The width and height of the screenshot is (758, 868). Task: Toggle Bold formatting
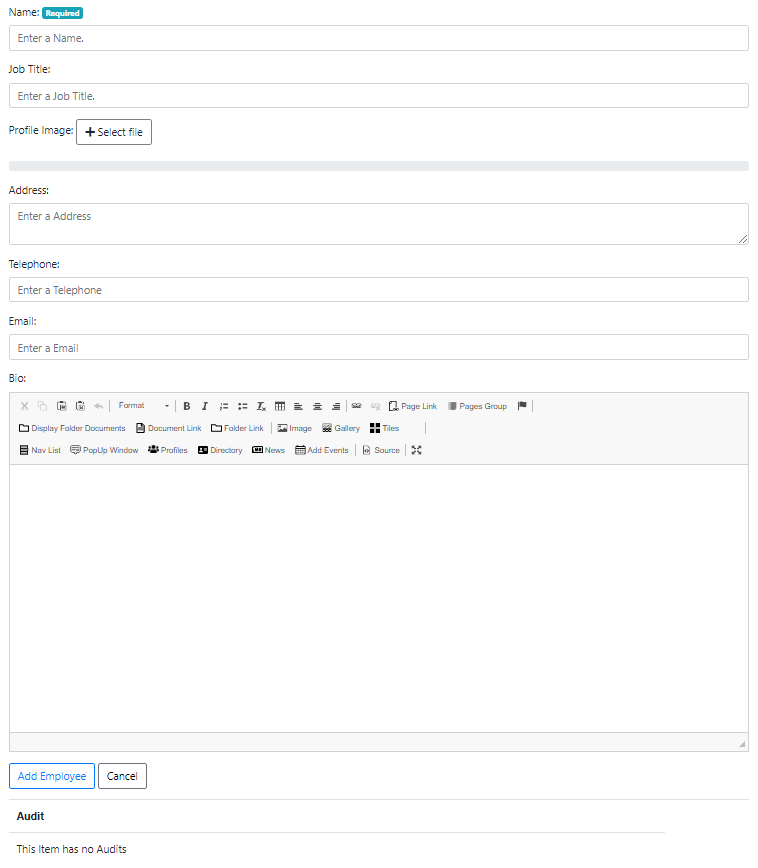click(187, 406)
